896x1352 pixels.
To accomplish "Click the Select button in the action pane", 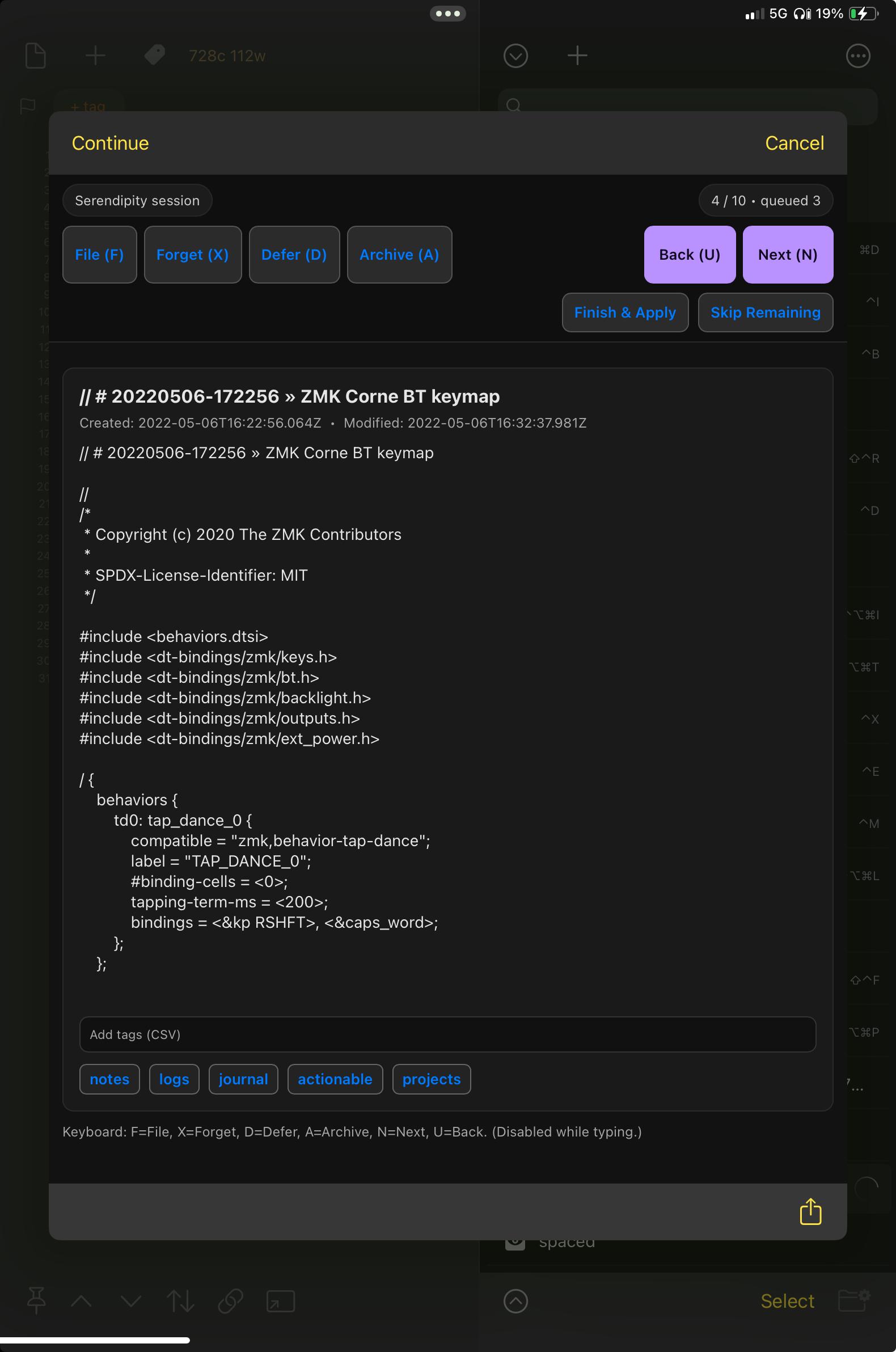I will click(x=787, y=1301).
